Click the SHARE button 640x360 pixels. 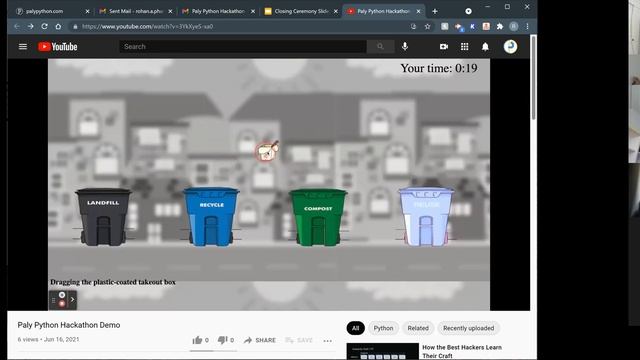click(x=260, y=340)
